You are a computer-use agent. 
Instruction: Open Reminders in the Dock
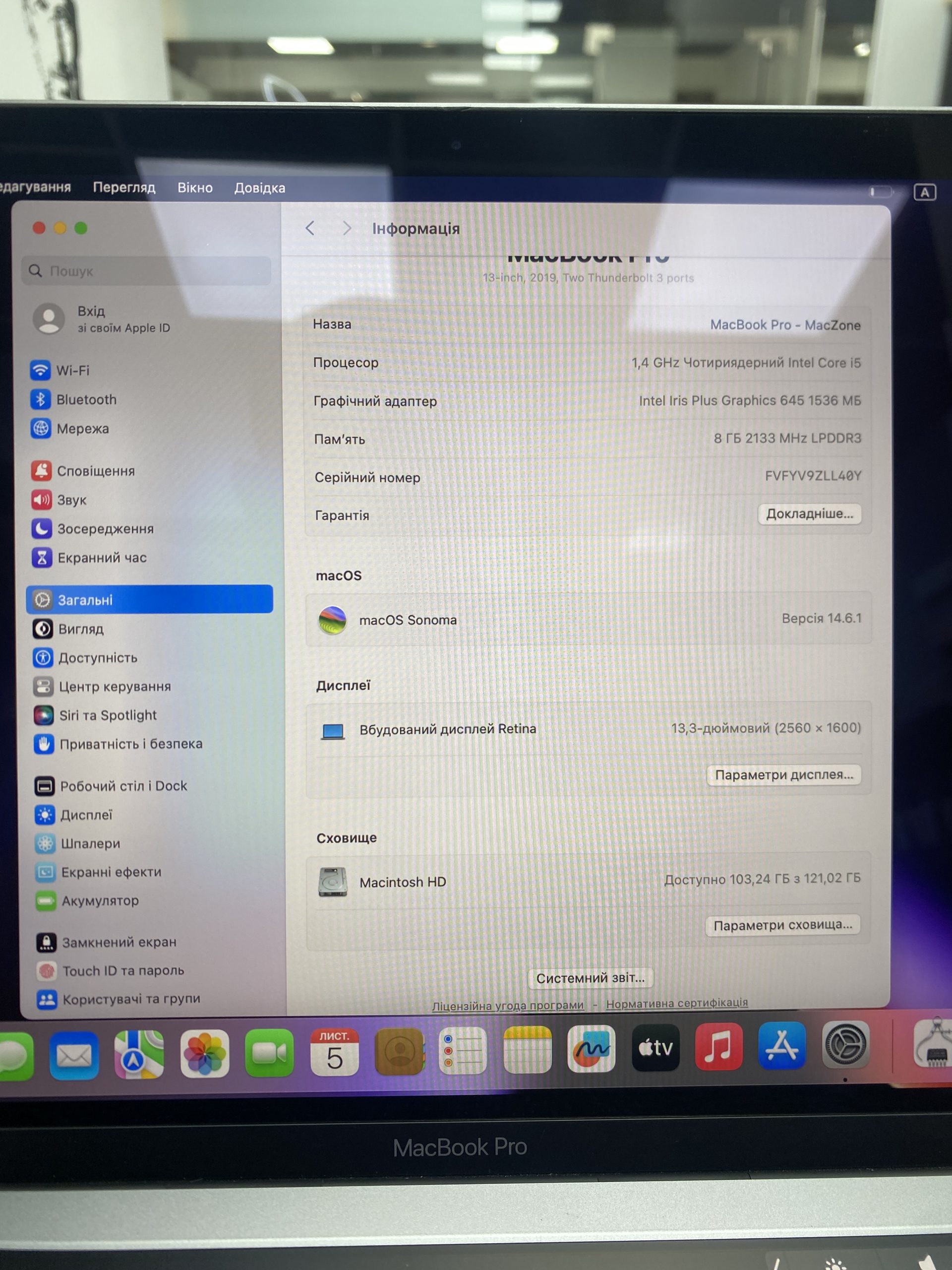pyautogui.click(x=463, y=1051)
